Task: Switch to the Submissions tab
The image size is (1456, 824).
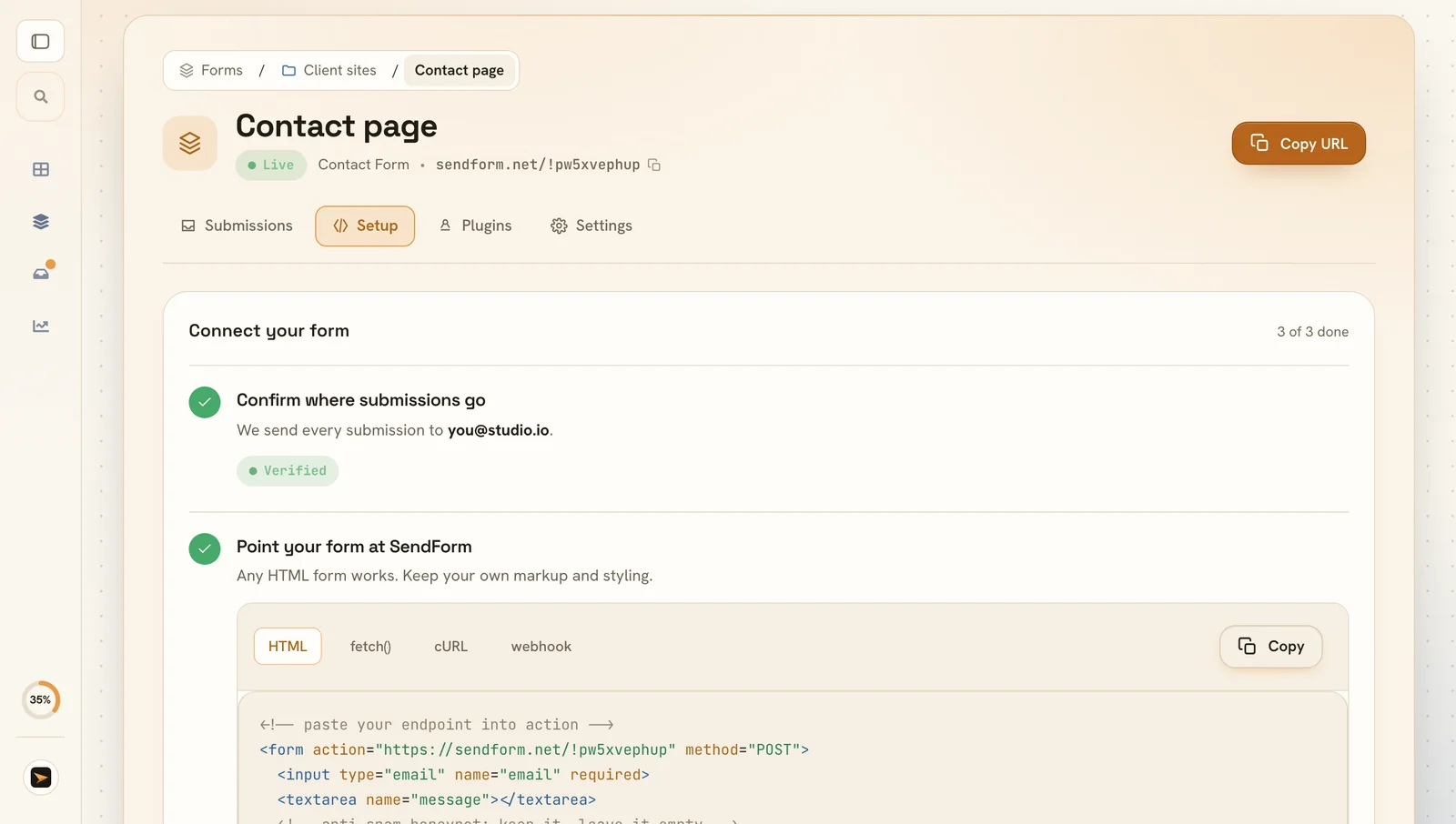Action: pyautogui.click(x=237, y=226)
